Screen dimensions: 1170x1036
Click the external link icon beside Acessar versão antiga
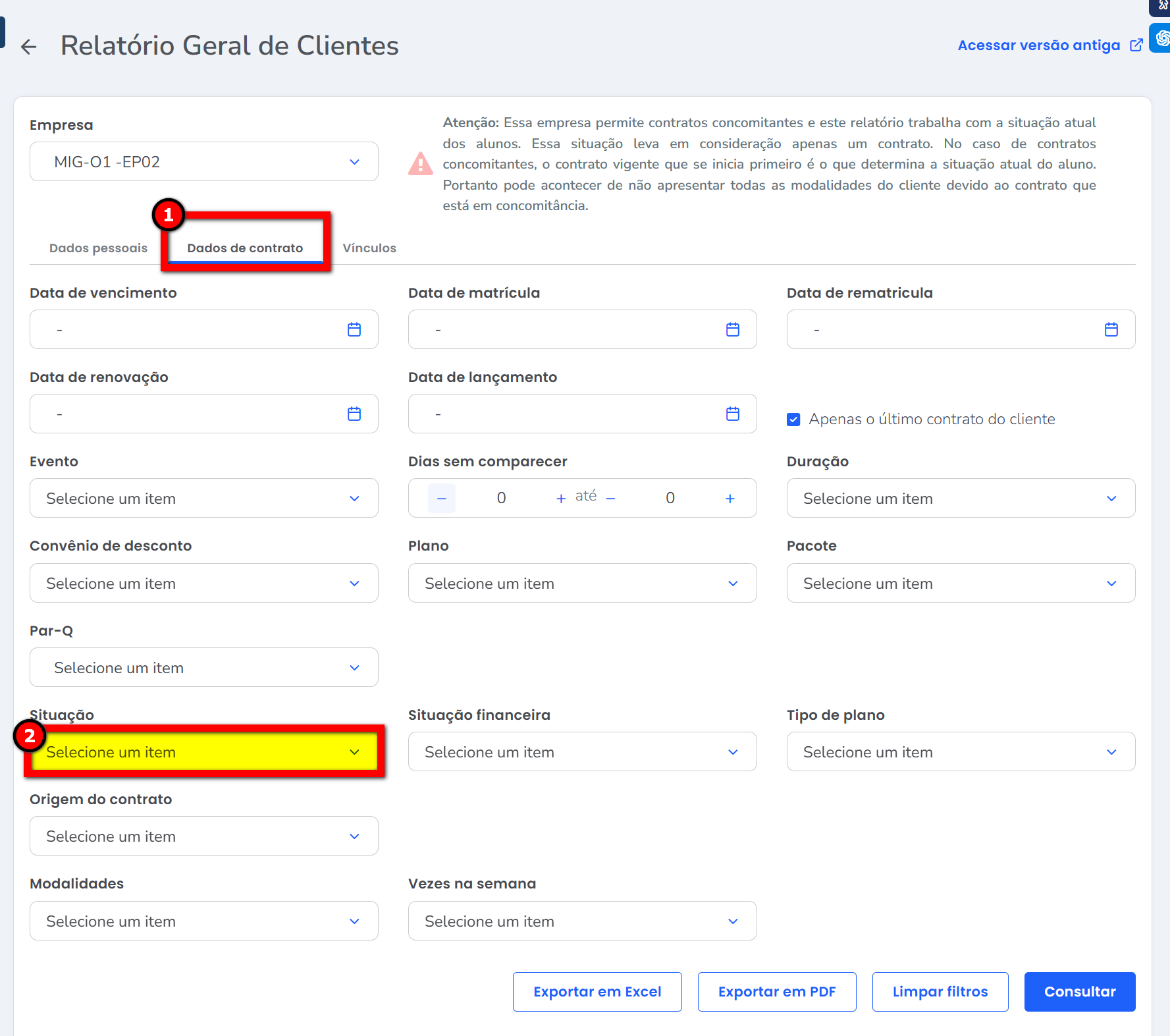pyautogui.click(x=1136, y=45)
